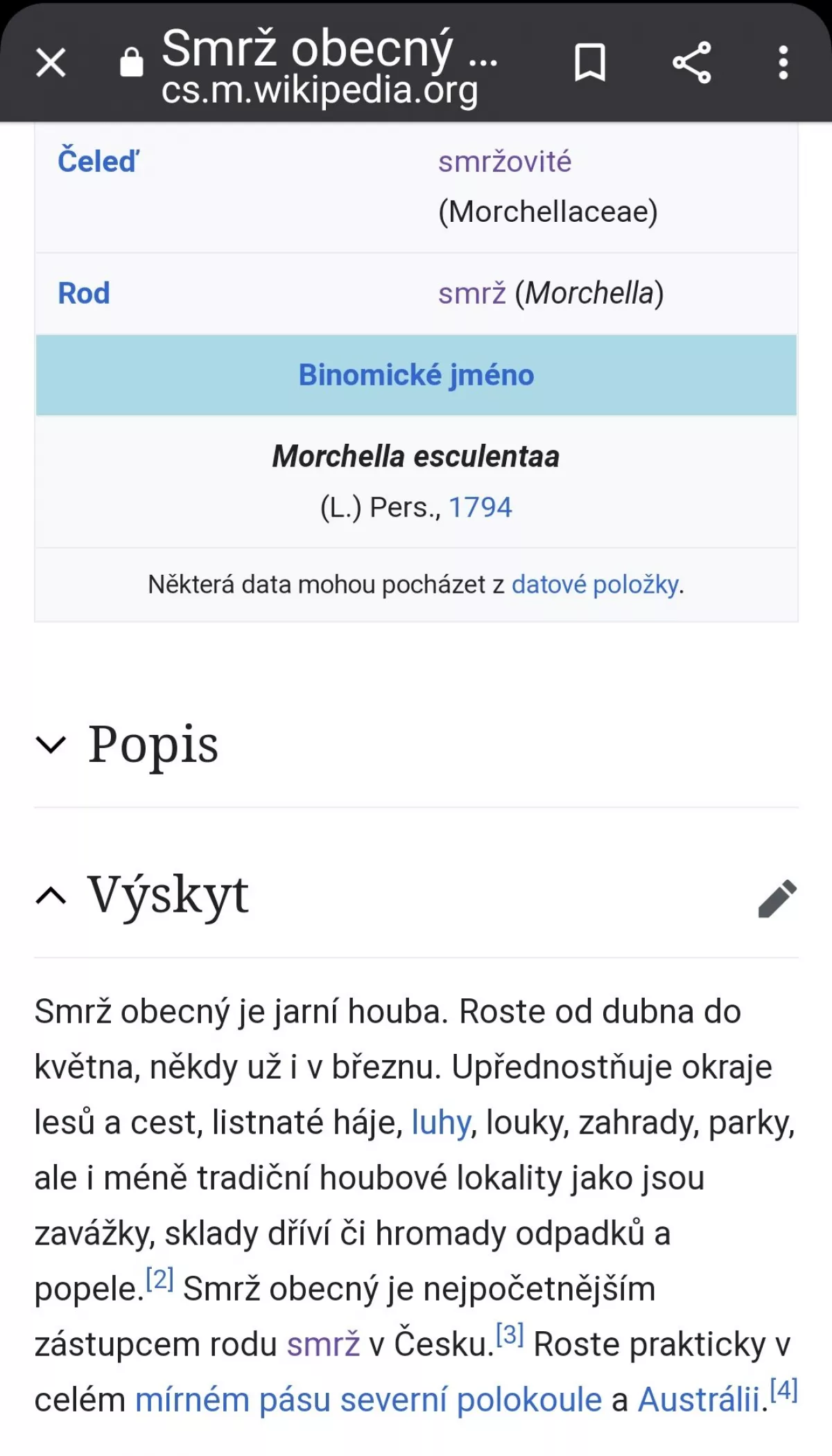The image size is (832, 1456).
Task: Bookmark this Wikipedia page
Action: tap(590, 62)
